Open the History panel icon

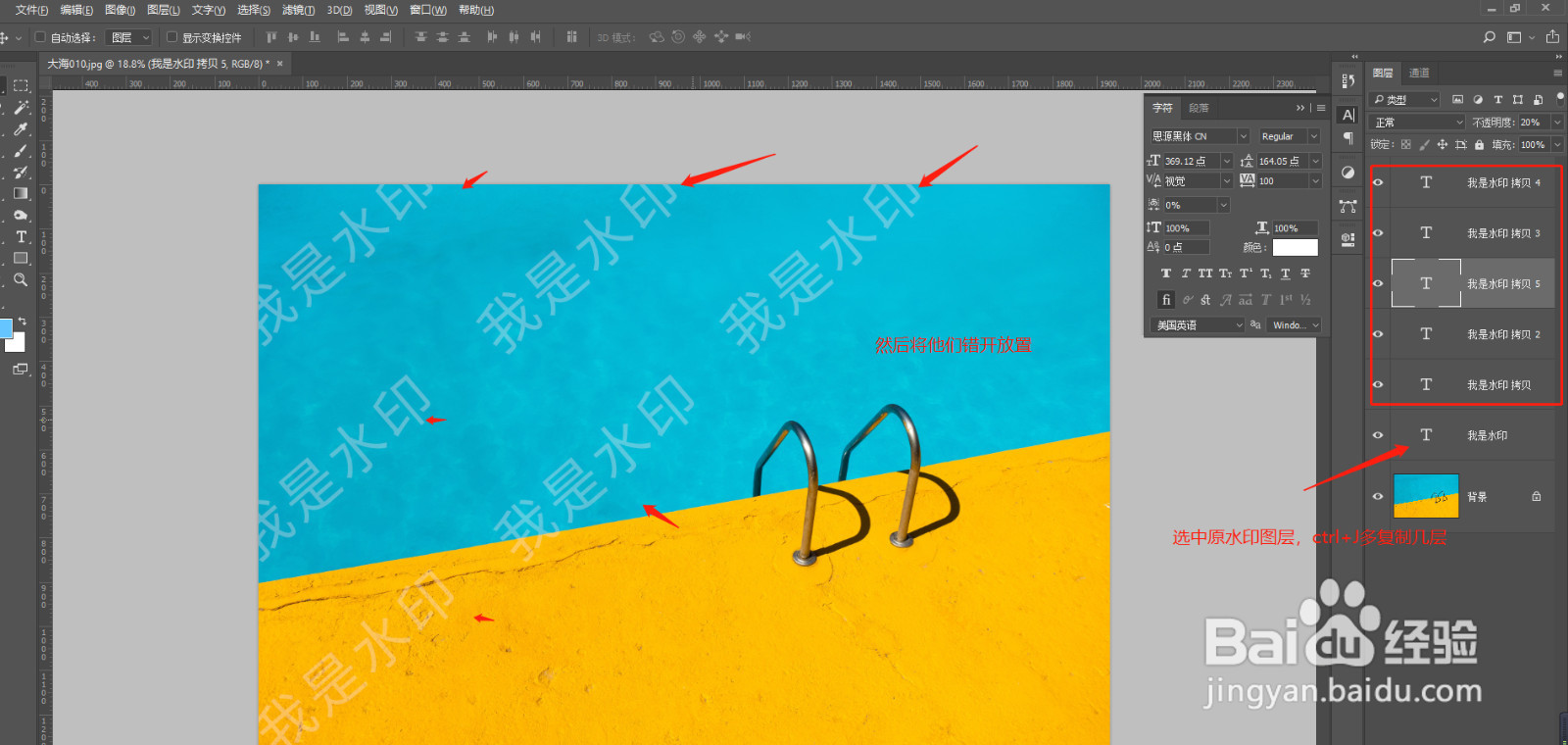tap(1348, 81)
